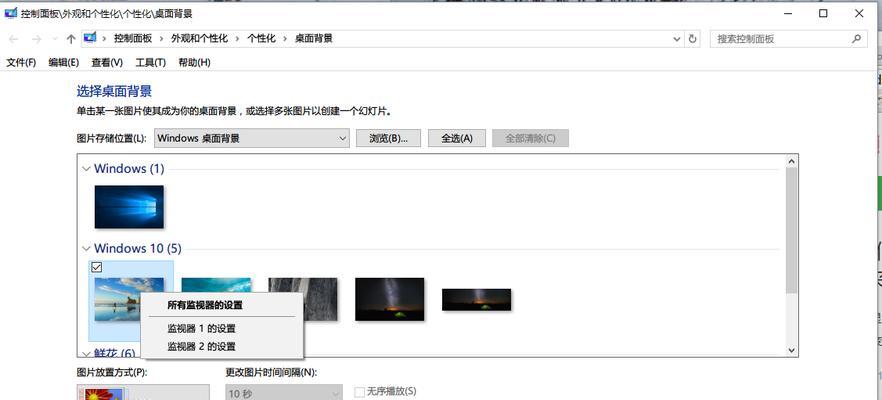Image resolution: width=882 pixels, height=400 pixels.
Task: Minimize the control panel window
Action: [787, 14]
